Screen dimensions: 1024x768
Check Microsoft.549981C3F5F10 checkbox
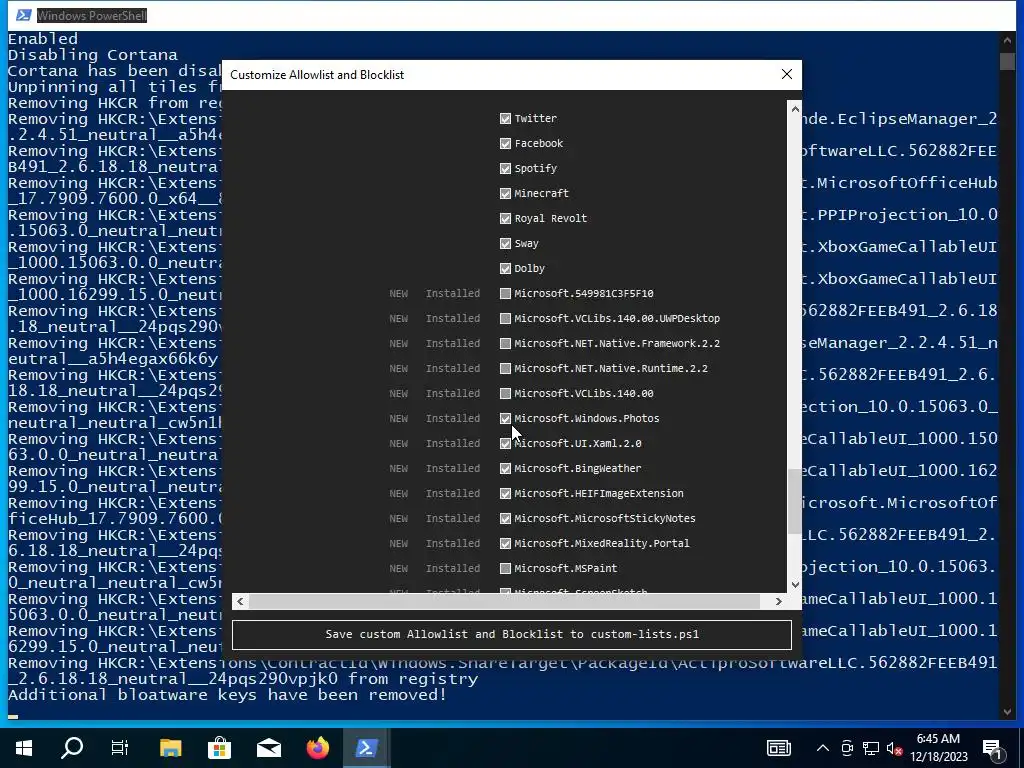point(505,293)
